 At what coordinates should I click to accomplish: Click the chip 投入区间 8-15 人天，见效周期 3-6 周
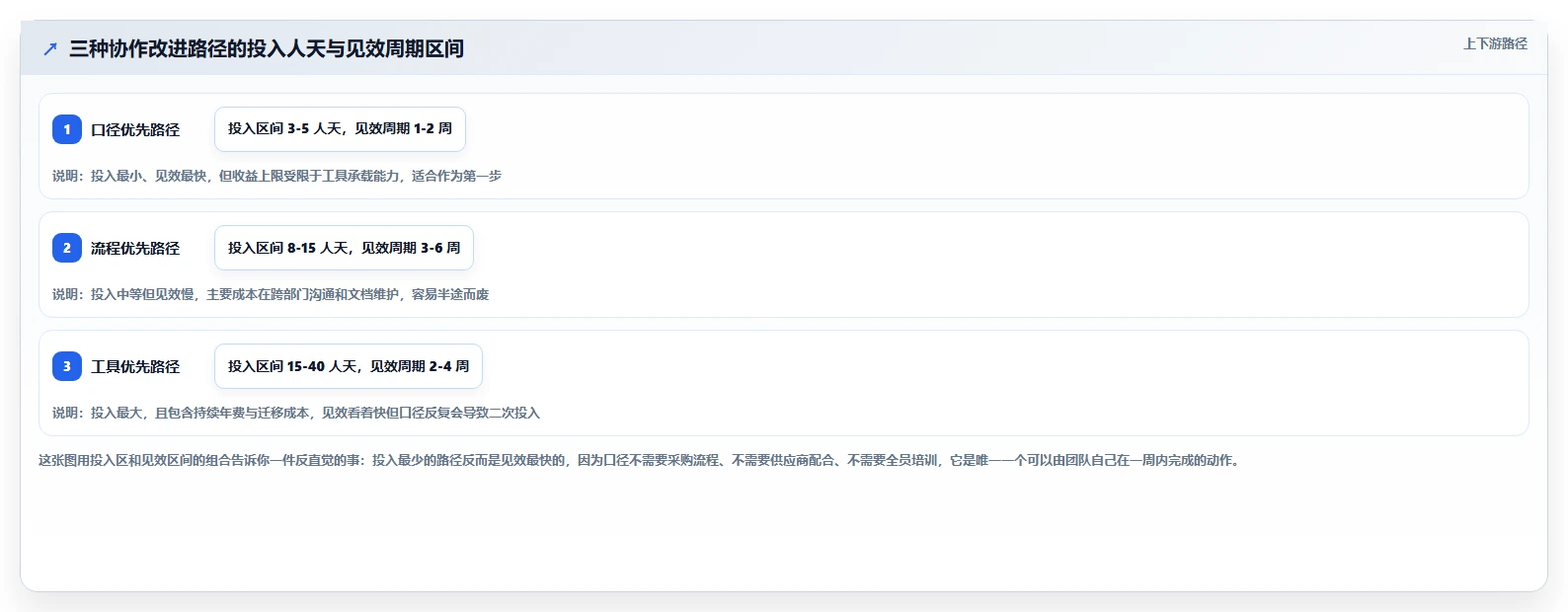(344, 248)
